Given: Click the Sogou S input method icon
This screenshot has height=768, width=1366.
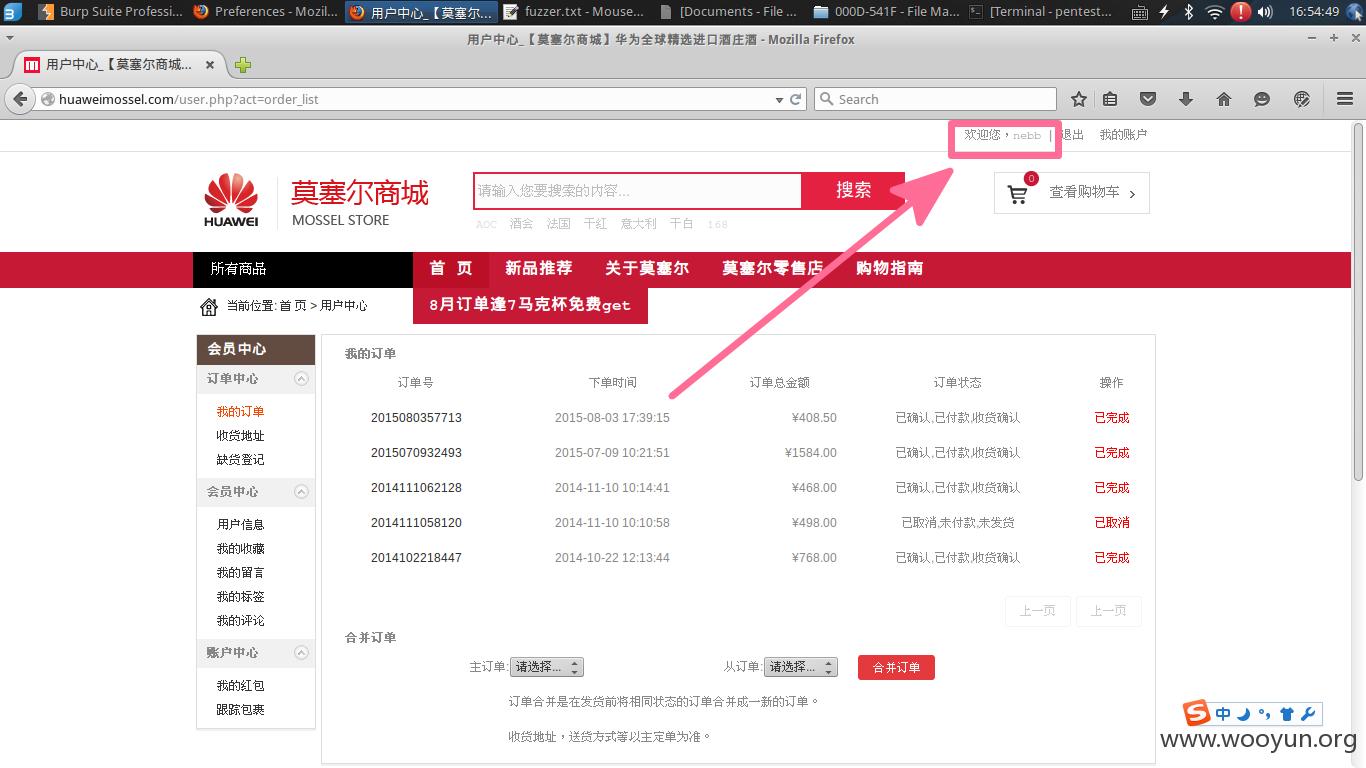Looking at the screenshot, I should [1197, 713].
